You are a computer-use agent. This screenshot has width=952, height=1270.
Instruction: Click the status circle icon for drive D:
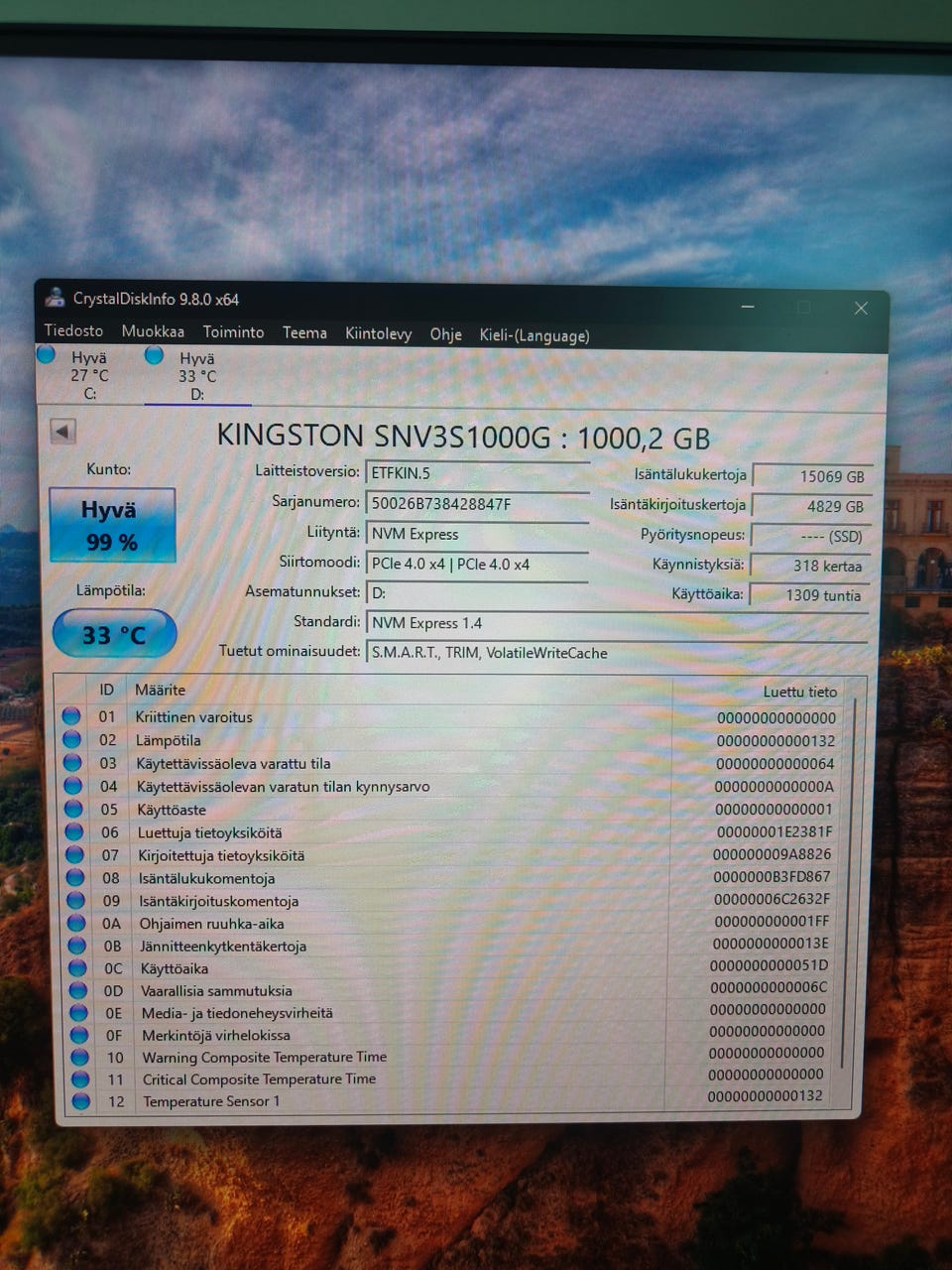point(154,355)
